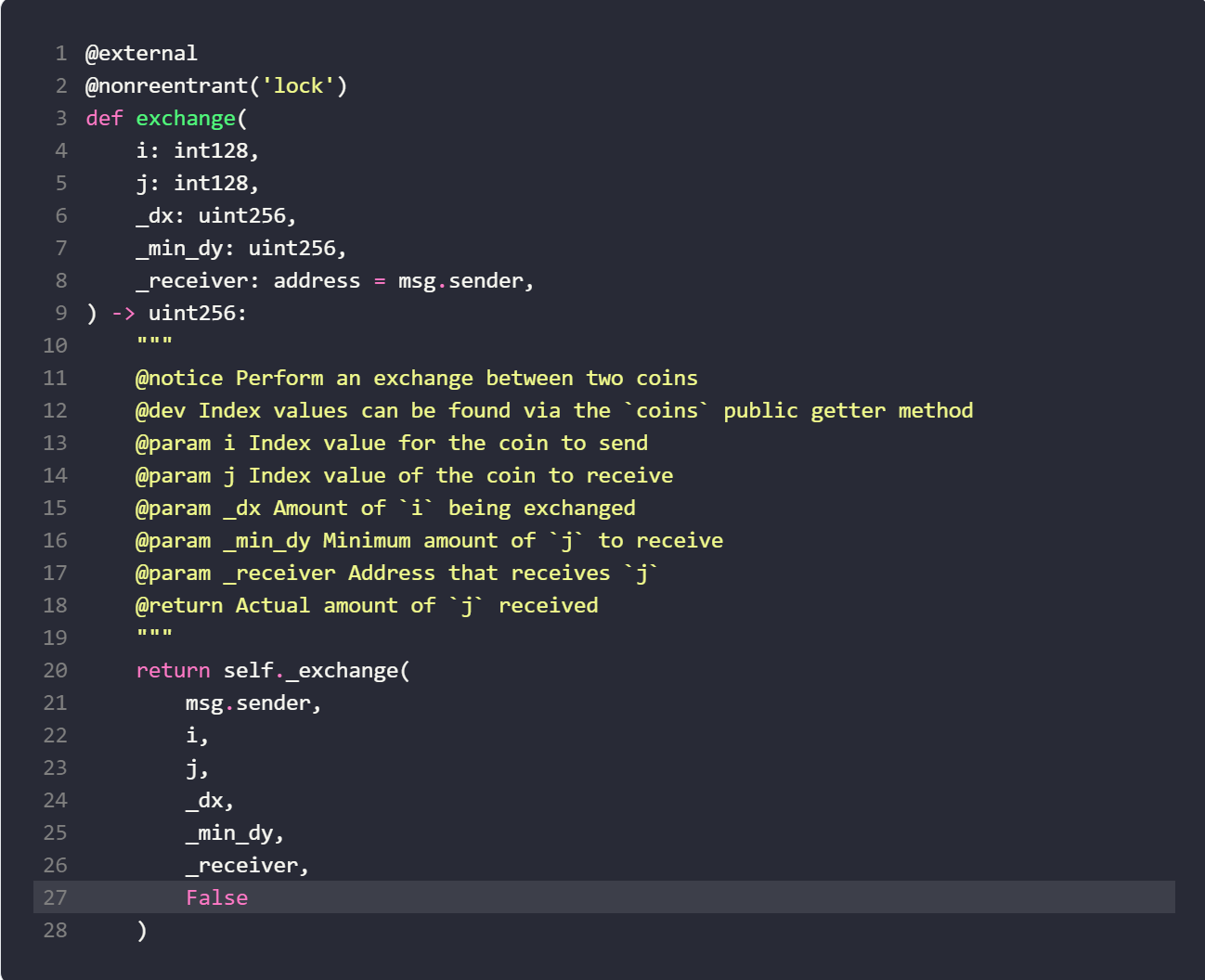Click the "@nonreentrant('lock')" decorator text

pyautogui.click(x=216, y=85)
